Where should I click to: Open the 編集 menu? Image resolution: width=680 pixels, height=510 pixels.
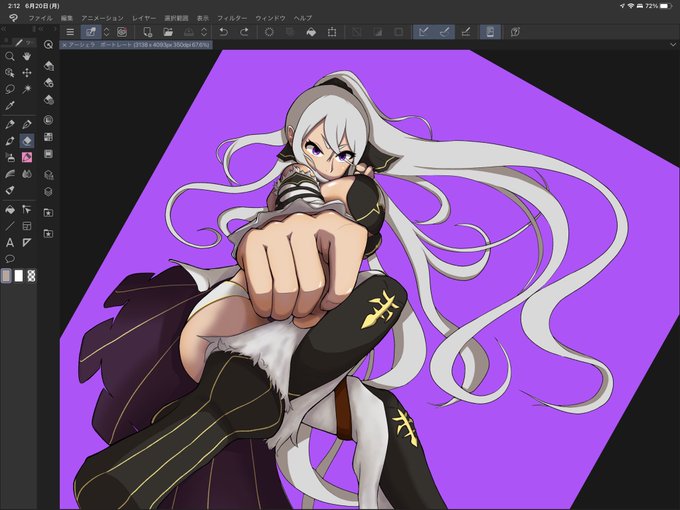(67, 18)
